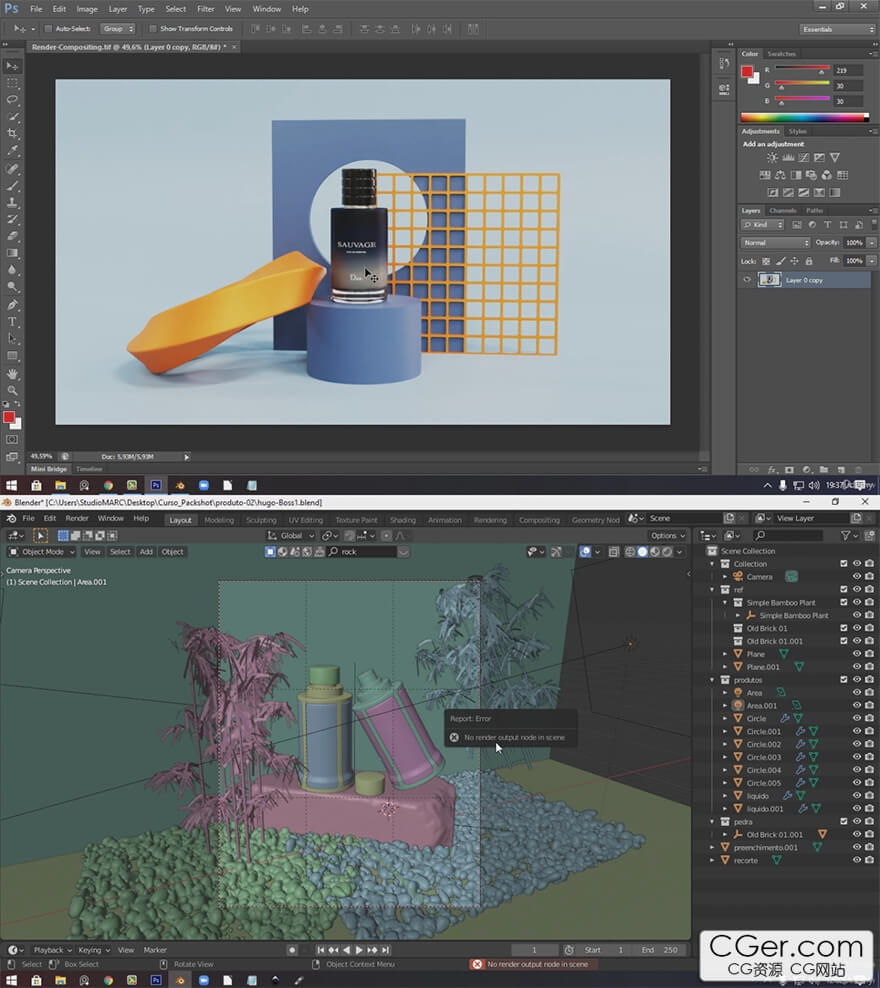Enable Show Transform Controls checkbox

(152, 28)
